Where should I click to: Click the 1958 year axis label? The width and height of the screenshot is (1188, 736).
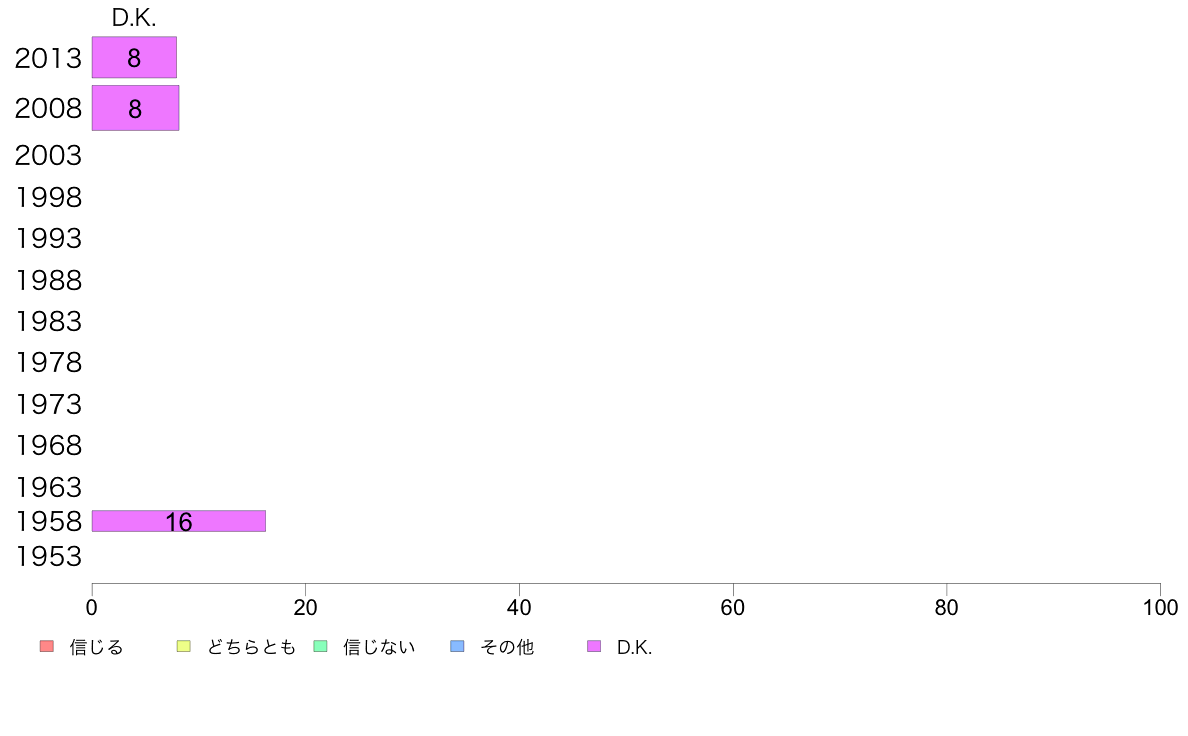coord(48,521)
